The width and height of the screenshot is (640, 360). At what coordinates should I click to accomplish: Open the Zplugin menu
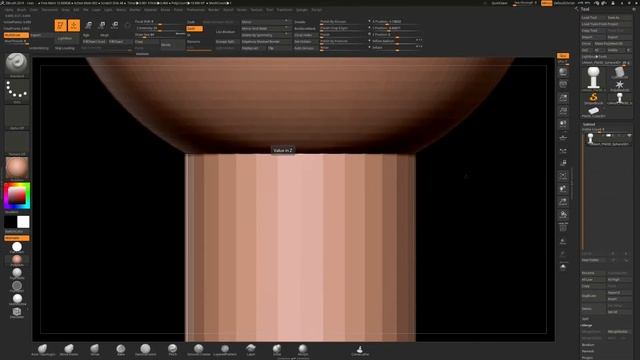[x=302, y=10]
